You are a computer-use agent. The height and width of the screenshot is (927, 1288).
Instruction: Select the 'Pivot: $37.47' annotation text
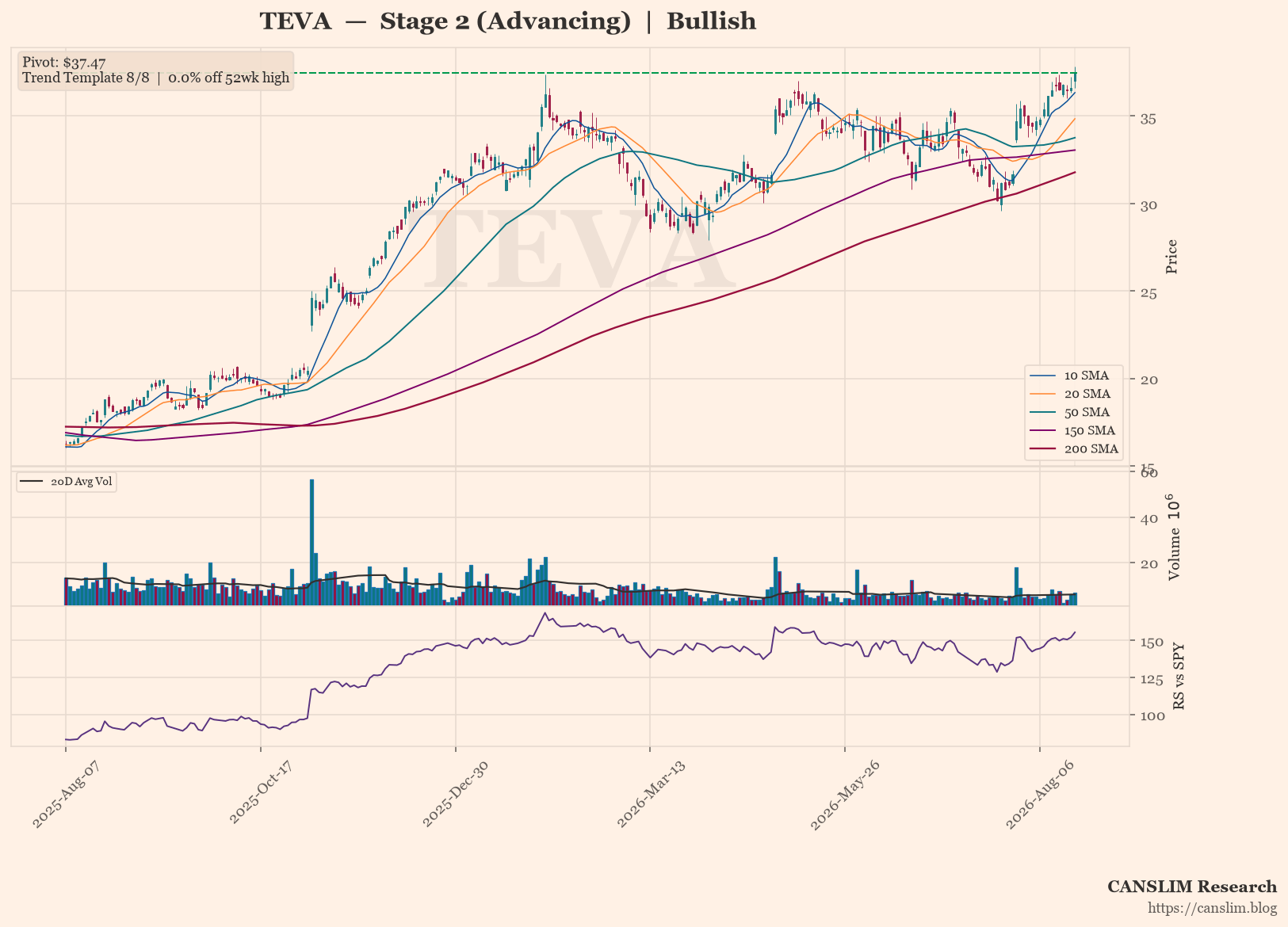64,63
